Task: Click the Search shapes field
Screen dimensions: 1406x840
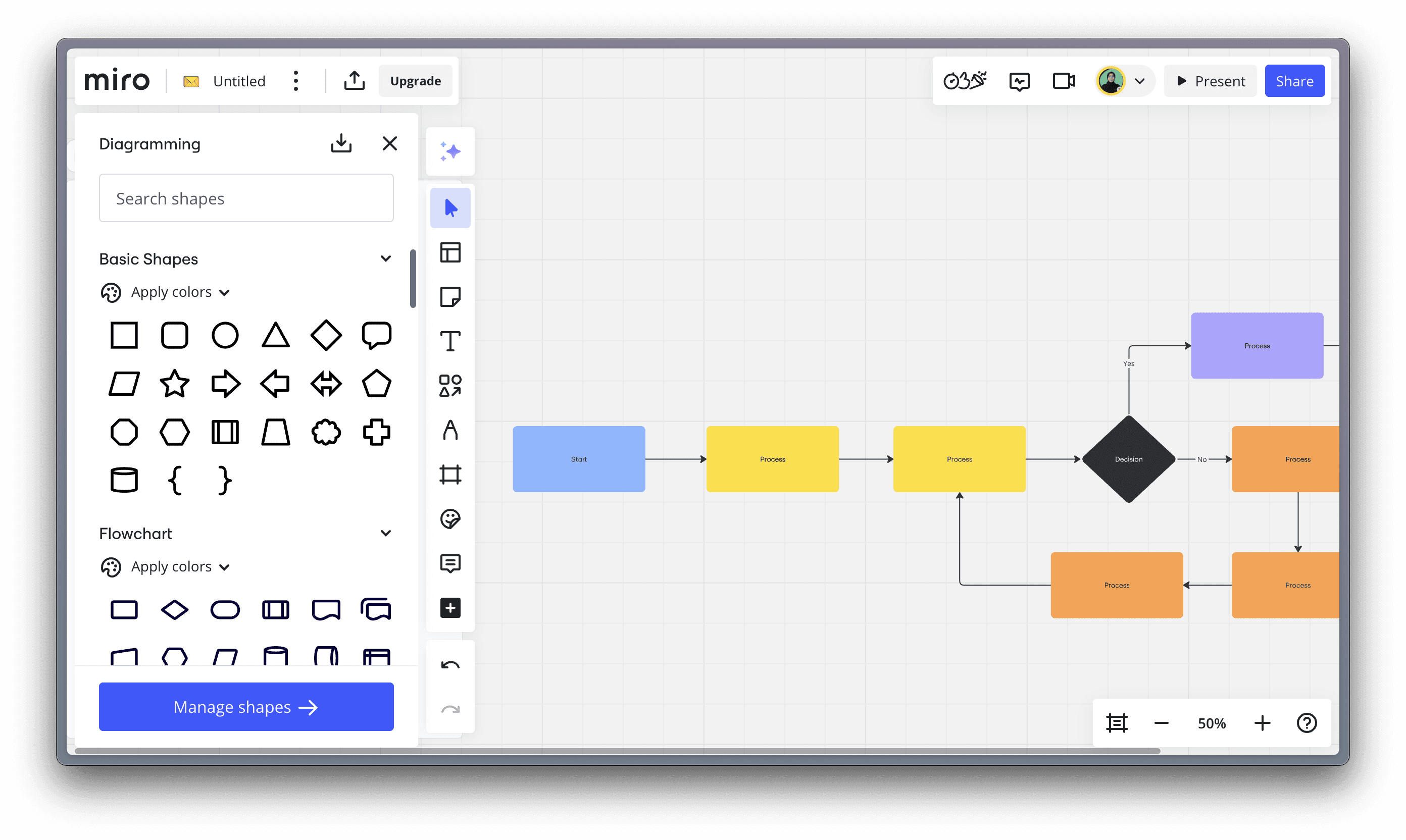Action: coord(246,198)
